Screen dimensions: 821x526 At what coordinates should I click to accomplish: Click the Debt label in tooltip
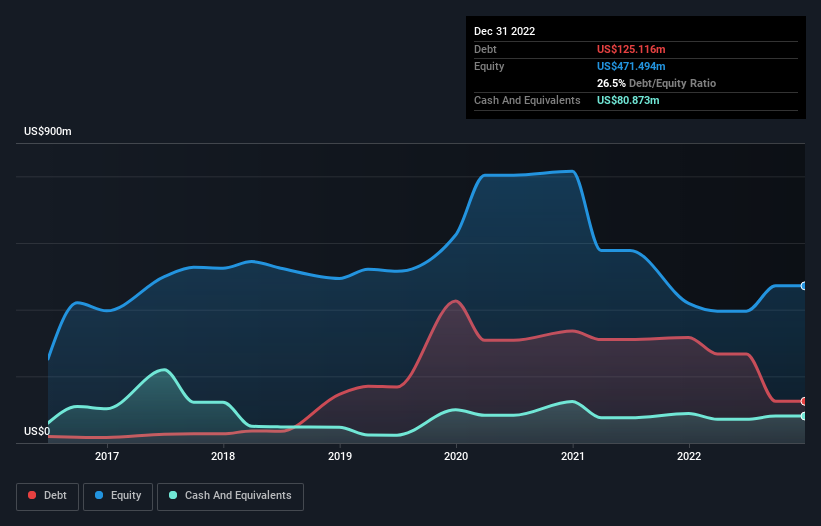[485, 49]
